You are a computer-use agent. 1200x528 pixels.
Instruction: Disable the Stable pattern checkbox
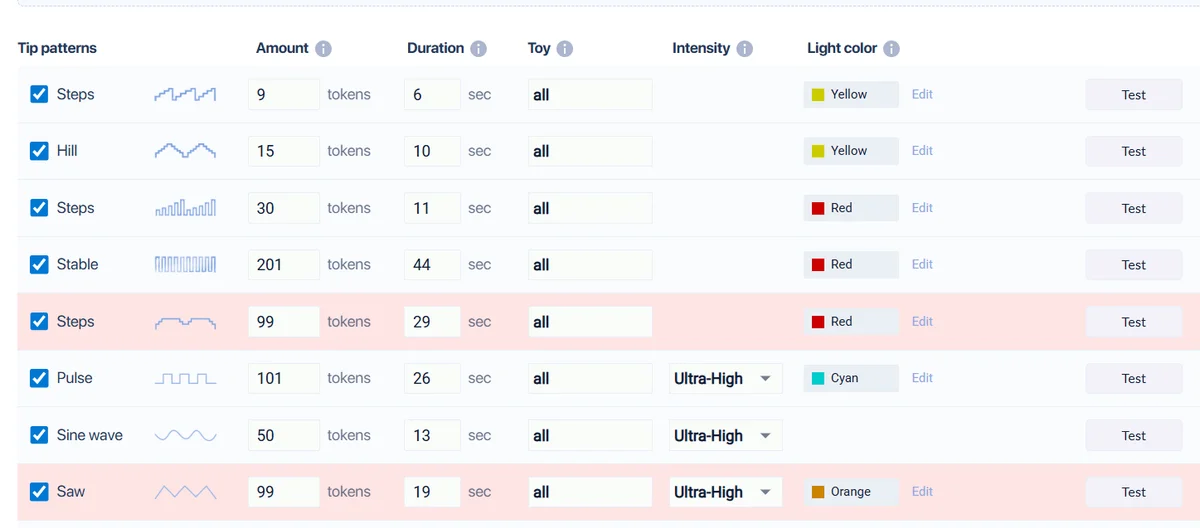tap(39, 265)
